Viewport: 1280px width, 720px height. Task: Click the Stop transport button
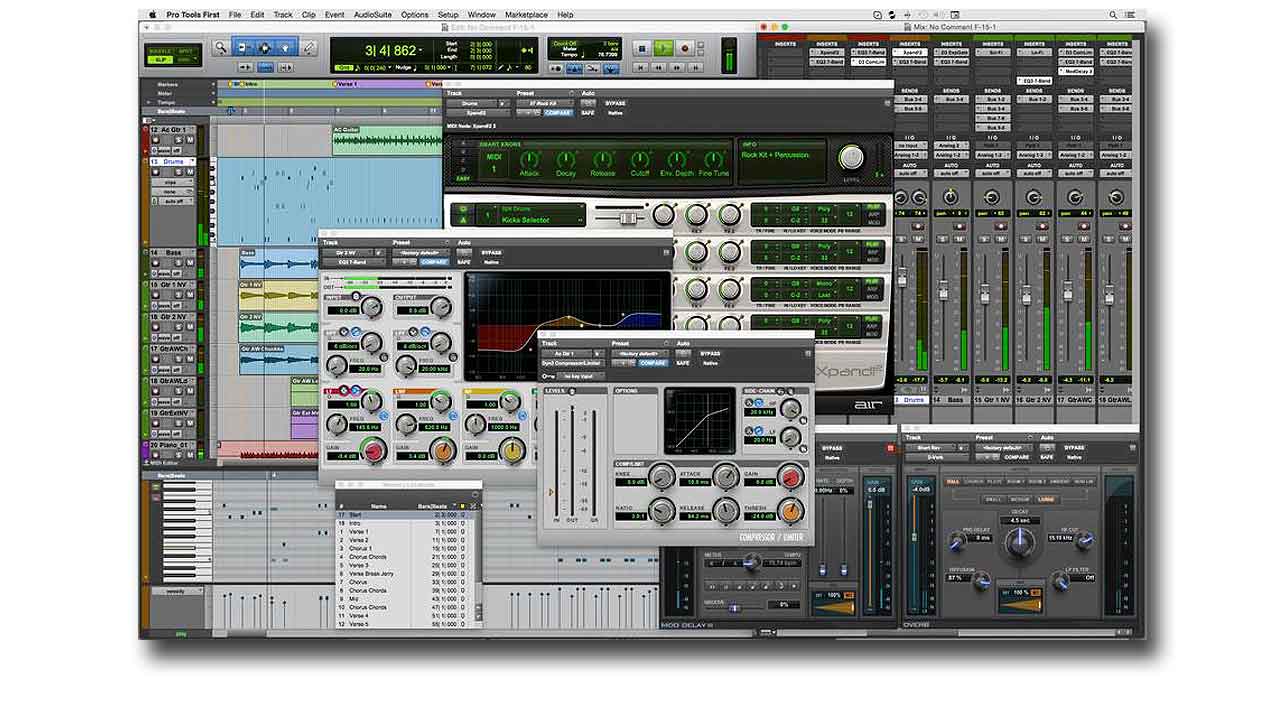(641, 48)
